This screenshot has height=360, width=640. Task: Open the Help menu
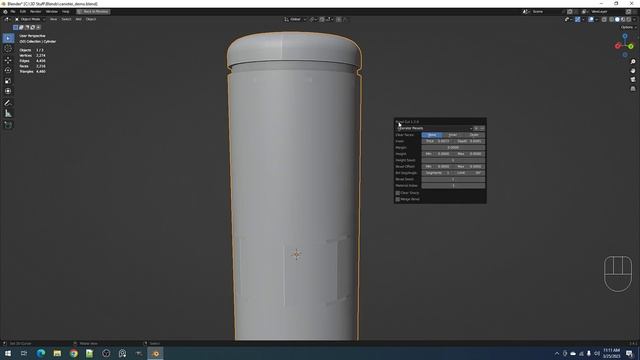click(66, 11)
